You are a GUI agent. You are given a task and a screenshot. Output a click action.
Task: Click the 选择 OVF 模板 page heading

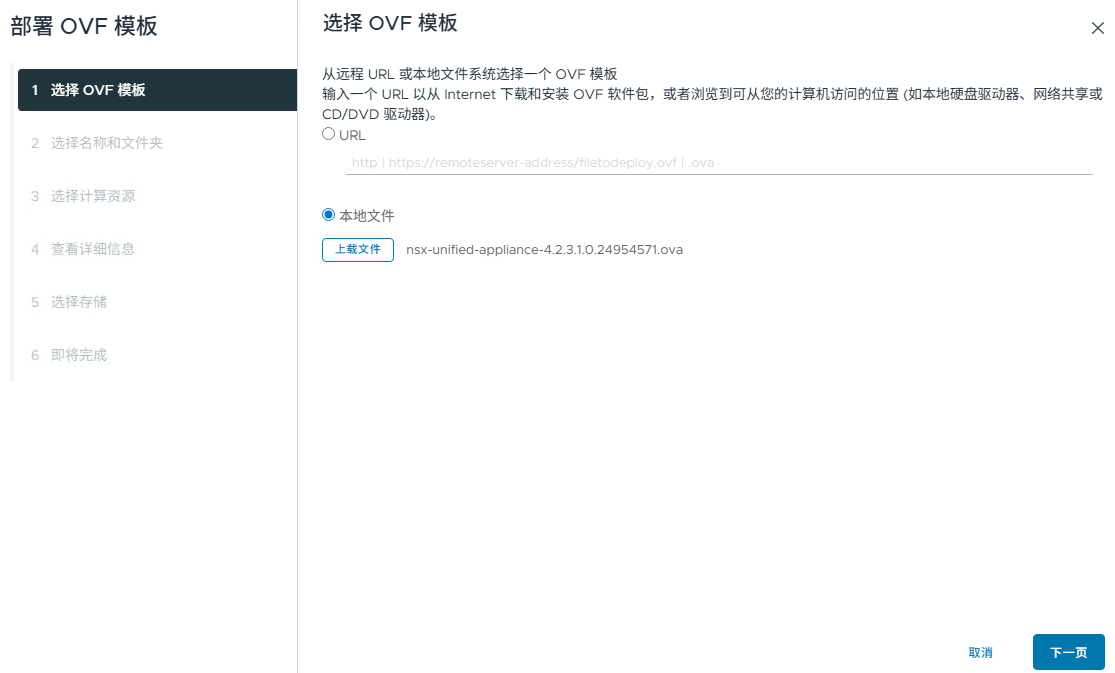pos(390,23)
